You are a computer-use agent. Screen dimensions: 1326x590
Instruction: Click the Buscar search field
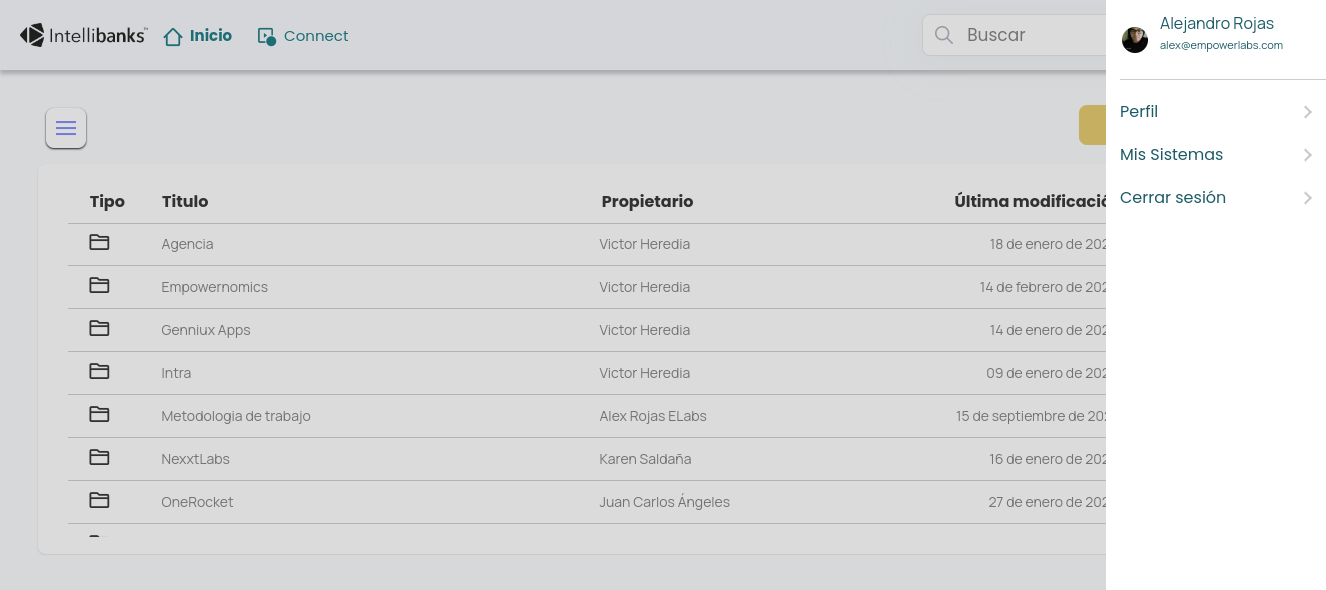(x=1014, y=35)
